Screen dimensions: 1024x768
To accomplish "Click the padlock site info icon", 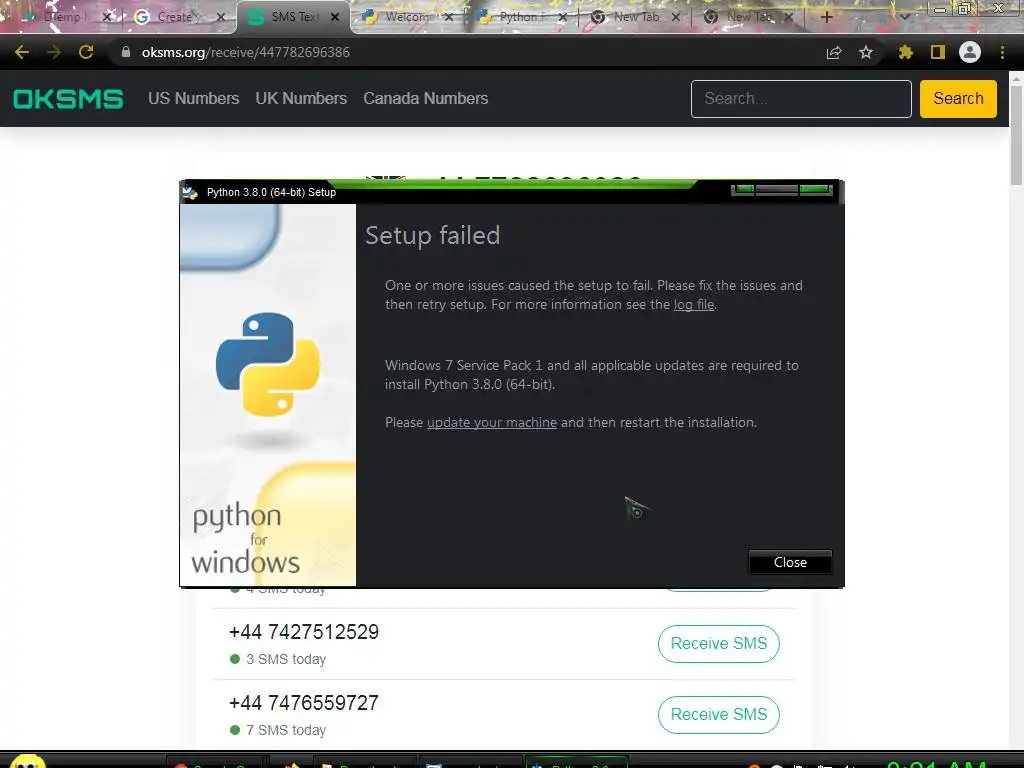I will [125, 52].
